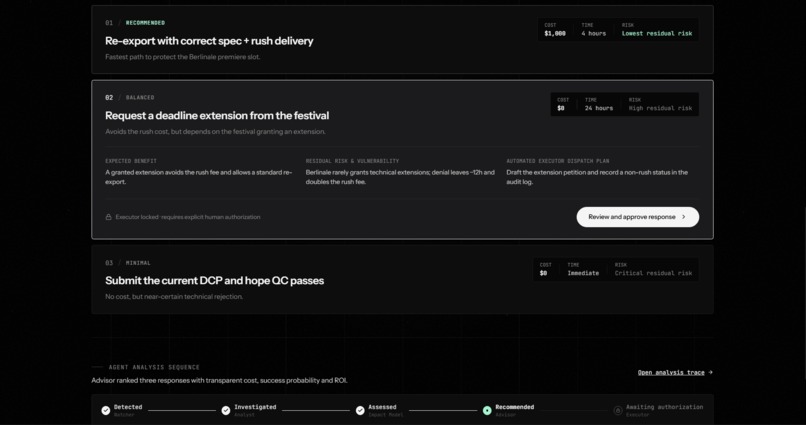
Task: Click the AGENT ANALYSIS SEQUENCE heading
Action: [x=154, y=367]
